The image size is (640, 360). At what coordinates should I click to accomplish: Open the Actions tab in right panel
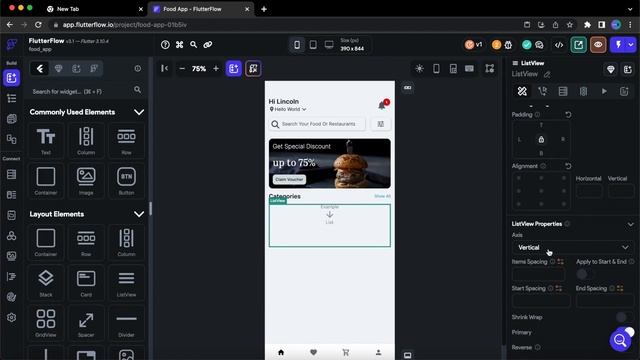coord(542,91)
